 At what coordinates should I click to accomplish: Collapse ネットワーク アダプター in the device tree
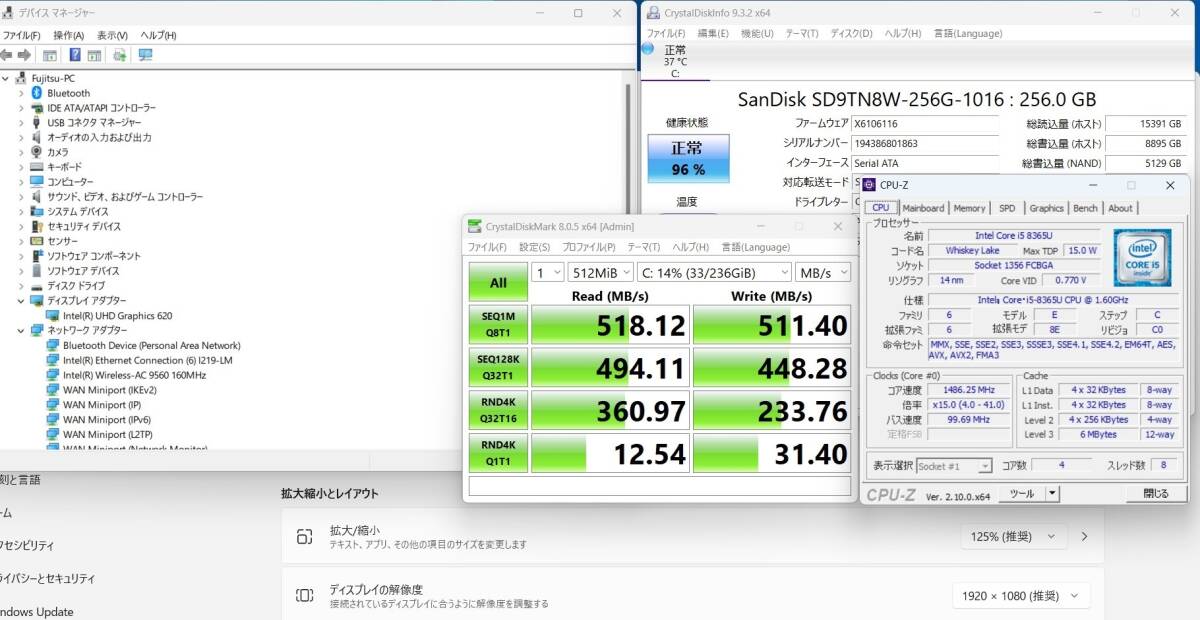pos(22,328)
